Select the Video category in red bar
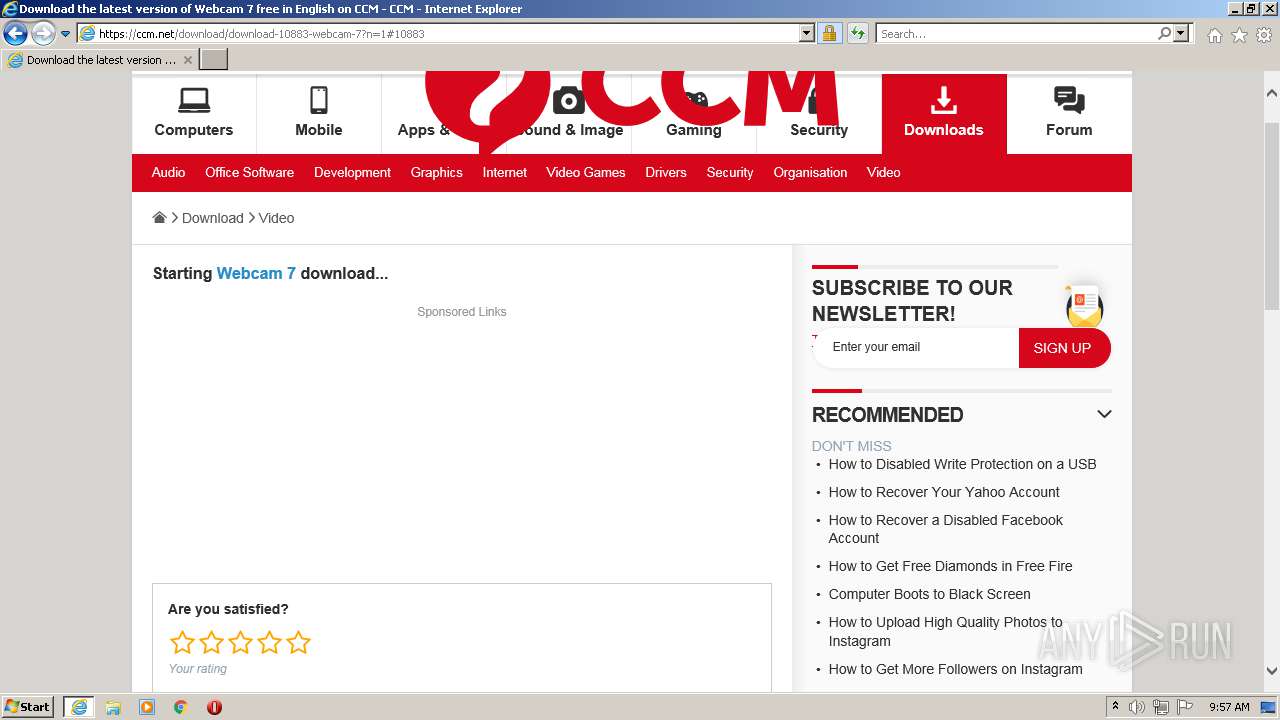 (883, 172)
